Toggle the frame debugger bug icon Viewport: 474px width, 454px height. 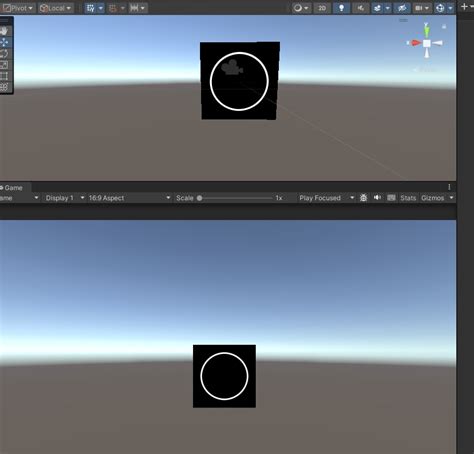363,198
